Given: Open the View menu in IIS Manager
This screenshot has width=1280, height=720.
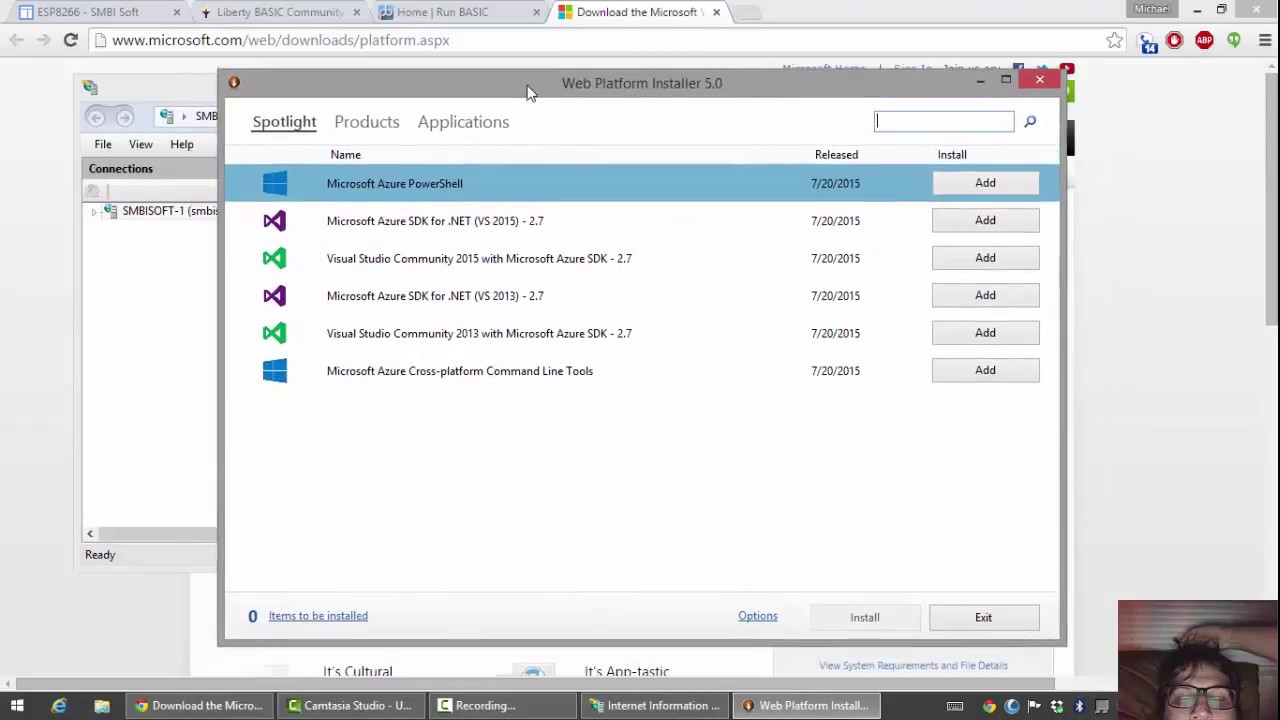Looking at the screenshot, I should click(141, 144).
